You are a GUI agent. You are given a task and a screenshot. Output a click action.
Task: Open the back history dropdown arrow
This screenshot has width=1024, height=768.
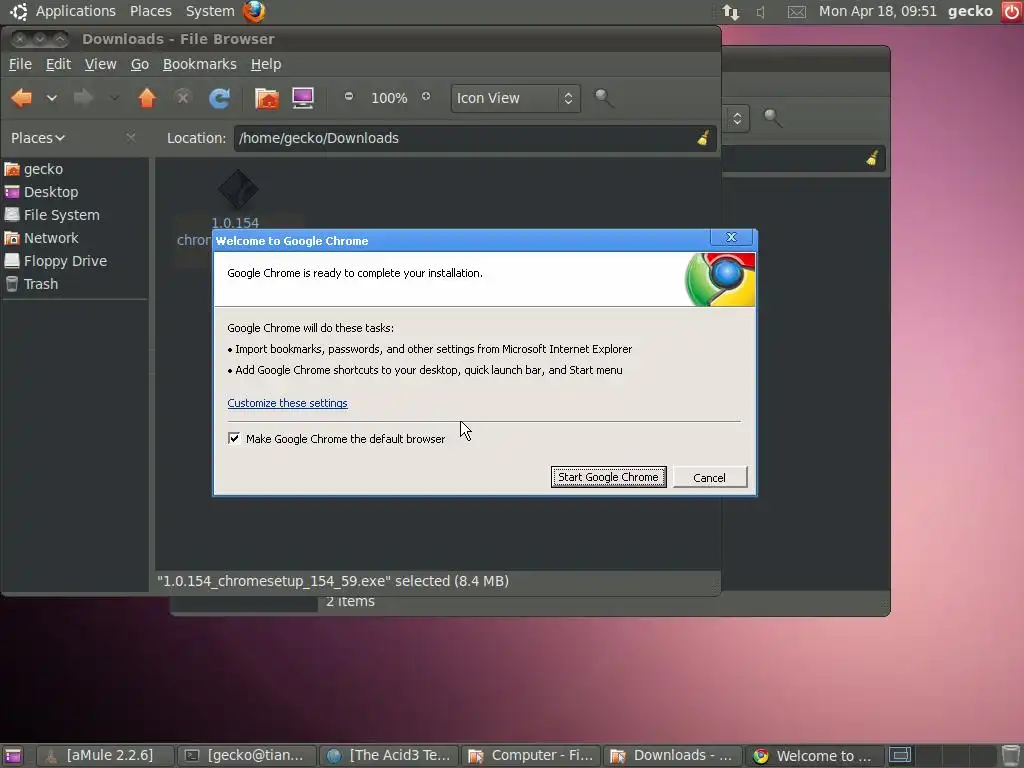tap(52, 98)
